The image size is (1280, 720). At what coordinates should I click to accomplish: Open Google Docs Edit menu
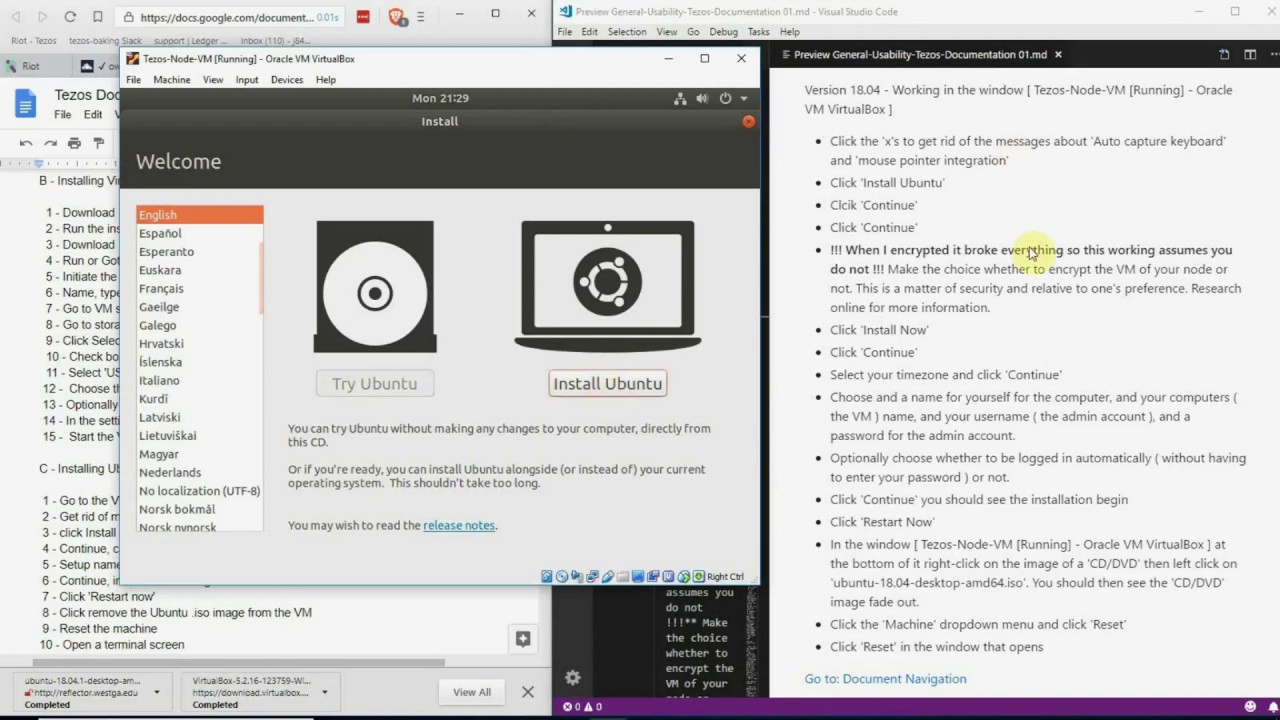click(x=93, y=114)
